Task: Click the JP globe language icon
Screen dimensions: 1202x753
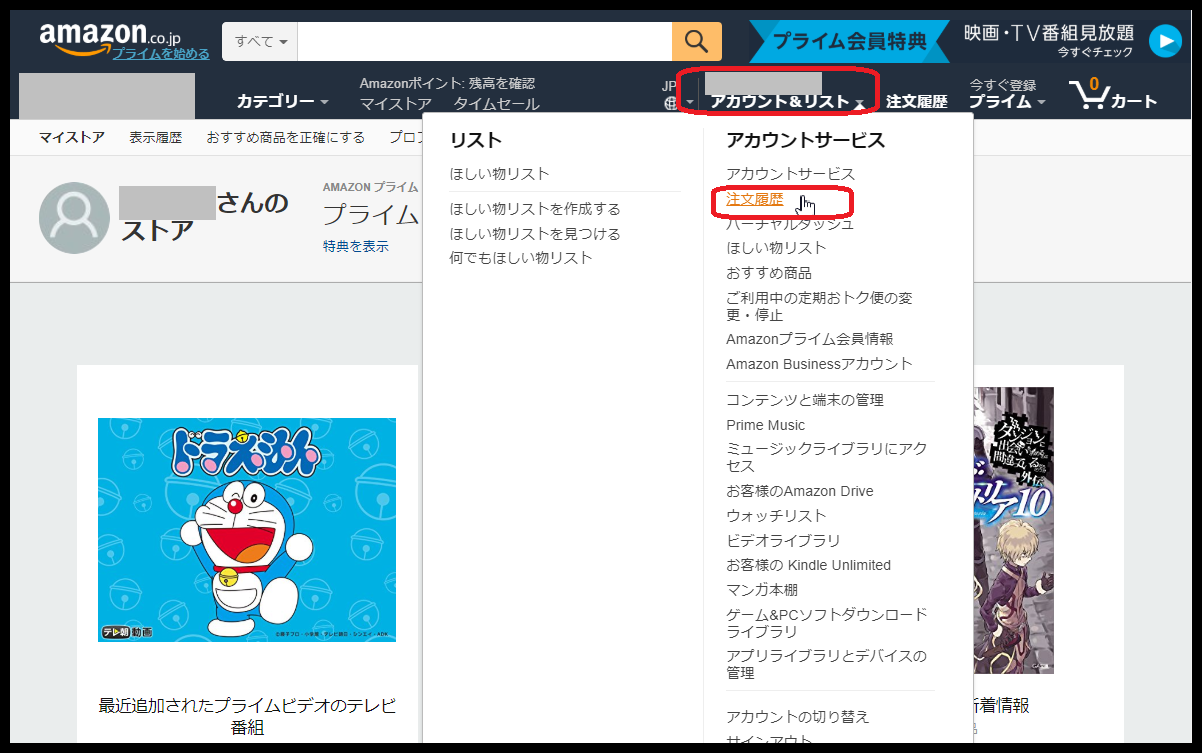Action: 670,102
